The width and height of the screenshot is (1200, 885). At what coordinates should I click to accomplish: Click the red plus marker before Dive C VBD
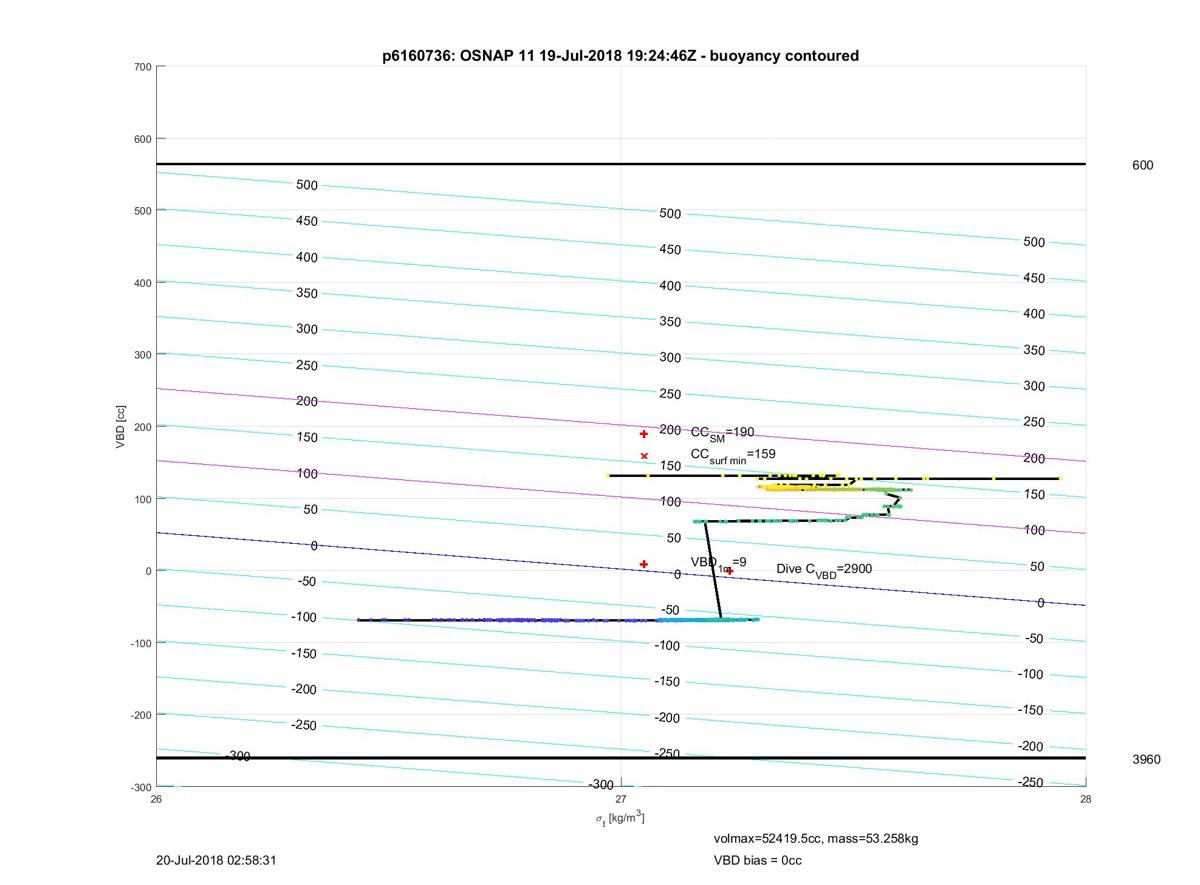[x=729, y=571]
